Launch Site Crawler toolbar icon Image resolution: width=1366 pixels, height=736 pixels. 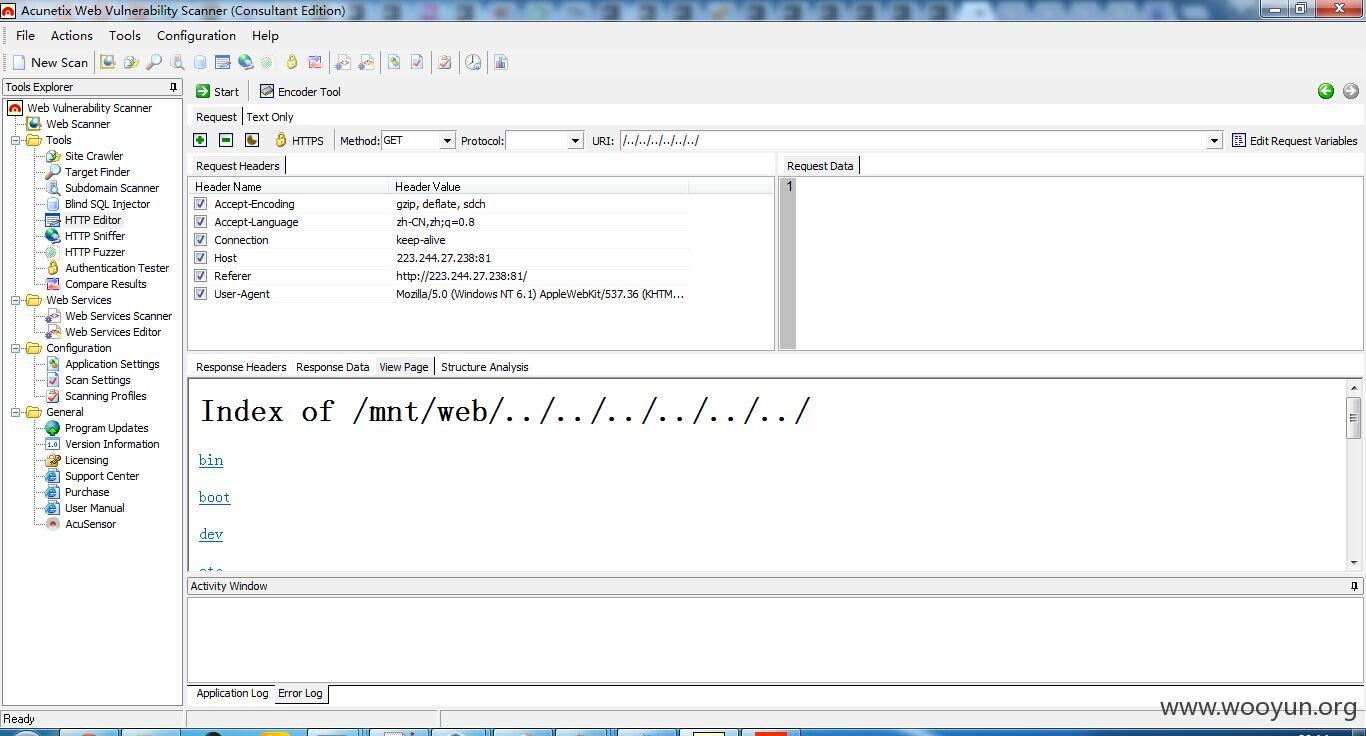pyautogui.click(x=131, y=62)
